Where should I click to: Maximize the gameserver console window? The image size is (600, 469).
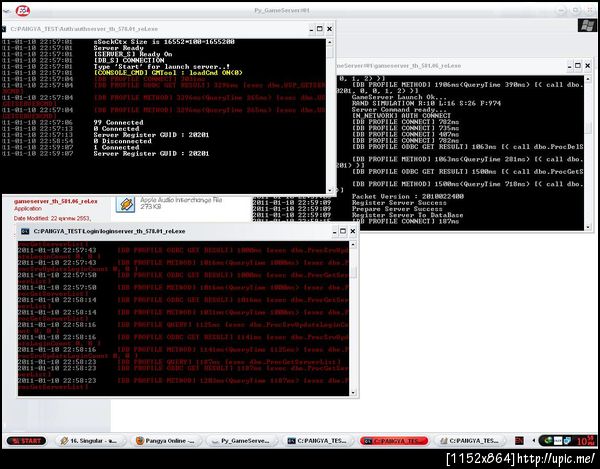578,66
